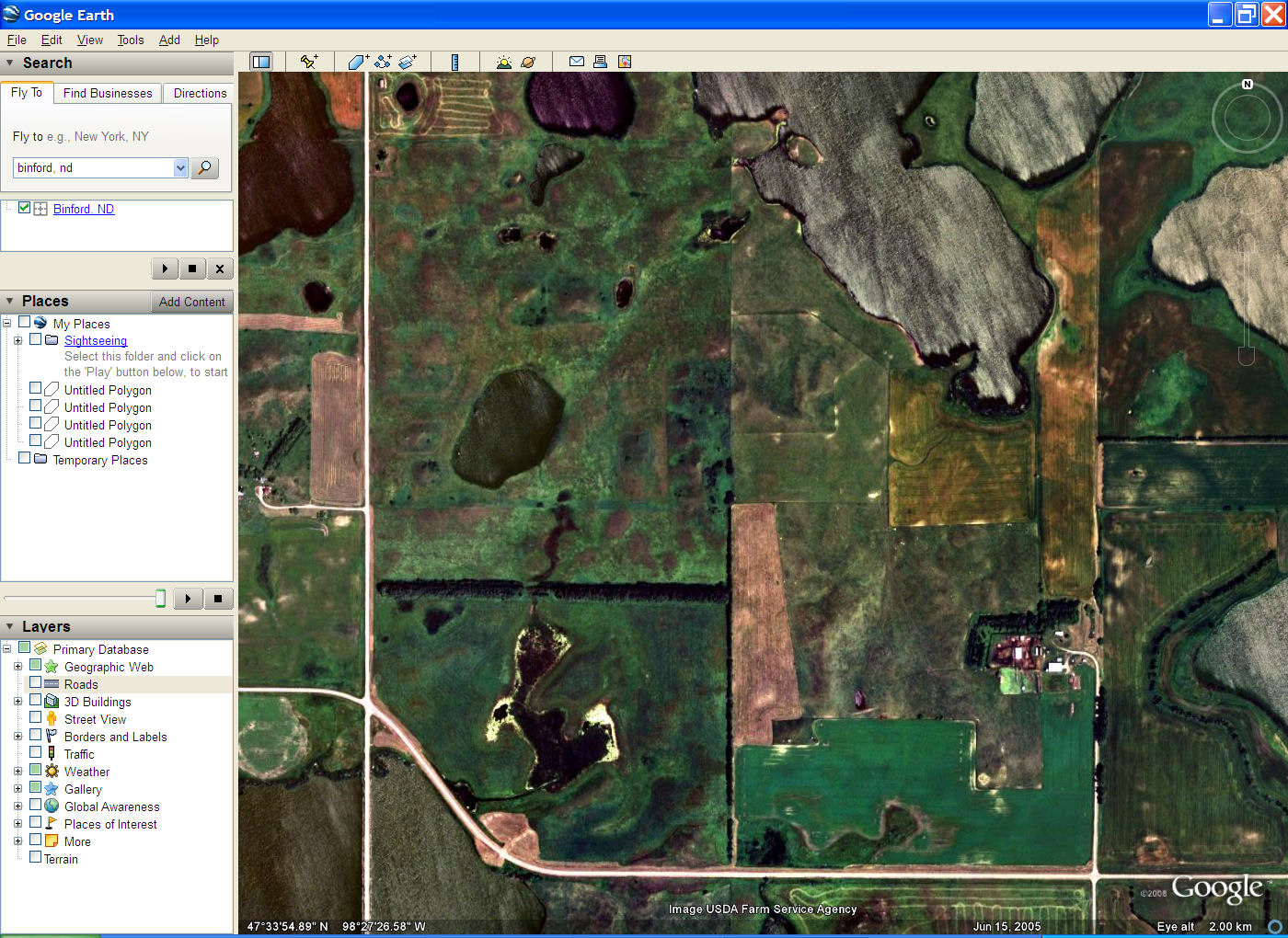Collapse the Places panel triangle
Image resolution: width=1288 pixels, height=938 pixels.
10,301
